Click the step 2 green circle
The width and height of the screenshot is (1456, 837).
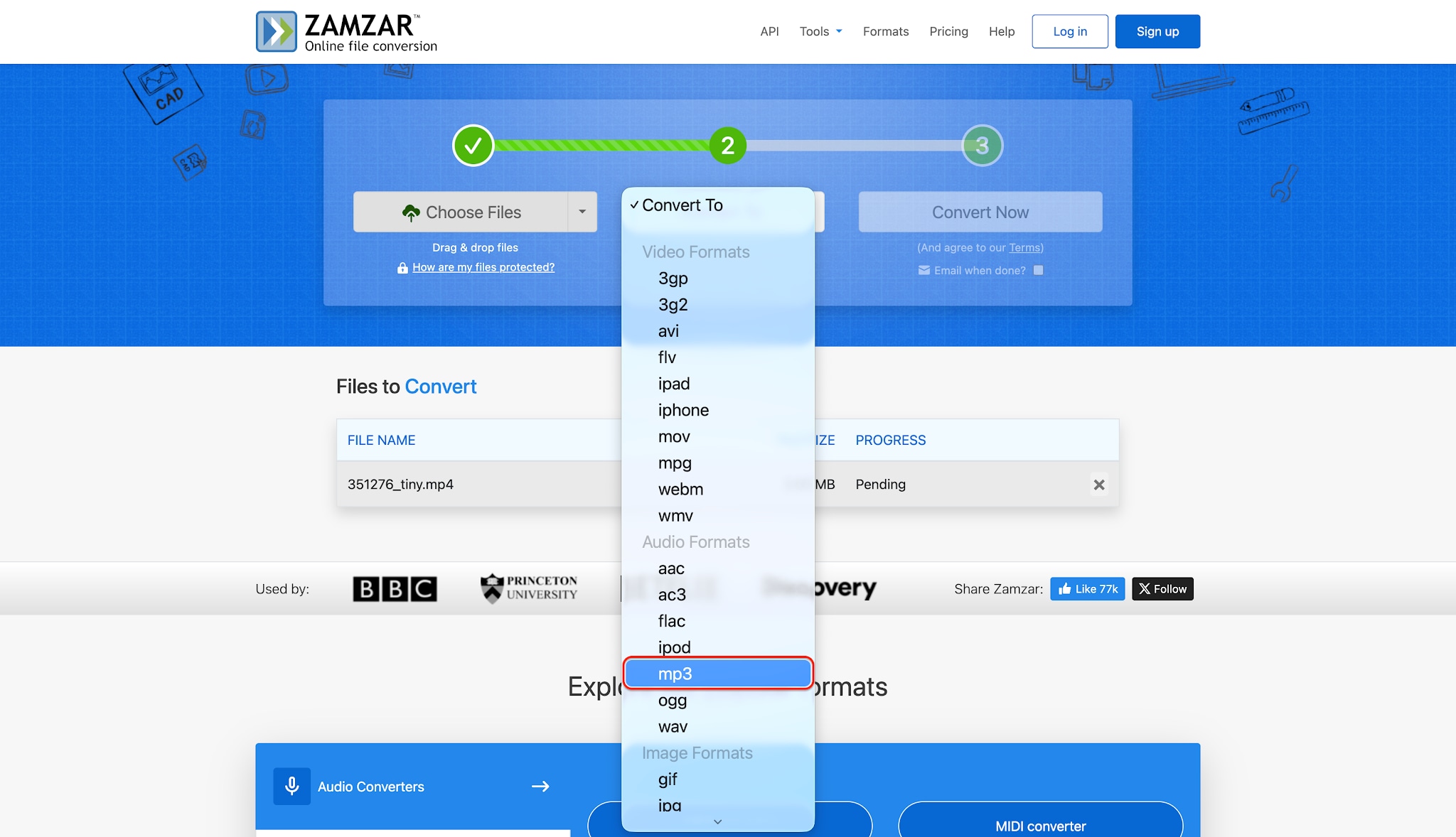728,146
